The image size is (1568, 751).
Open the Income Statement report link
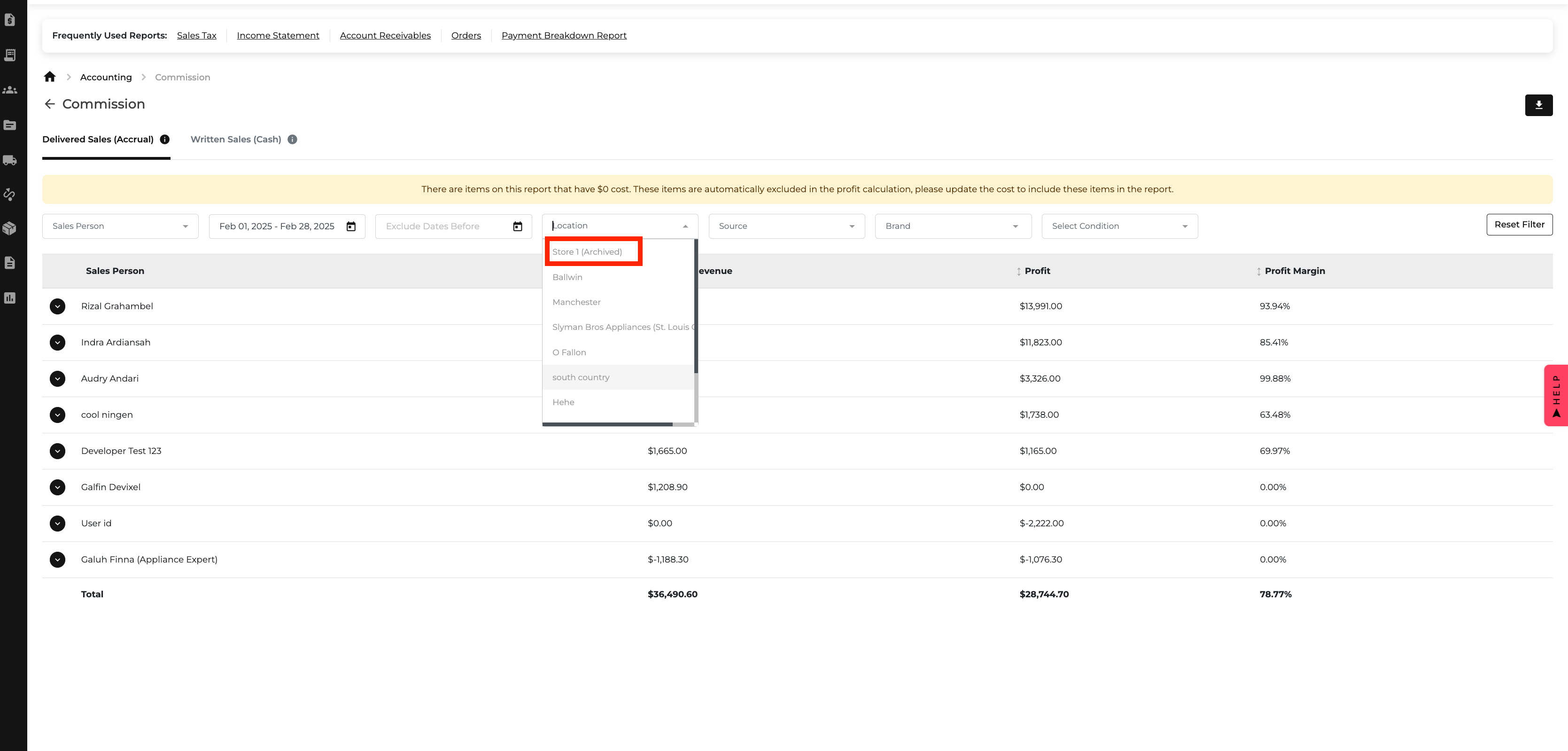(x=278, y=35)
